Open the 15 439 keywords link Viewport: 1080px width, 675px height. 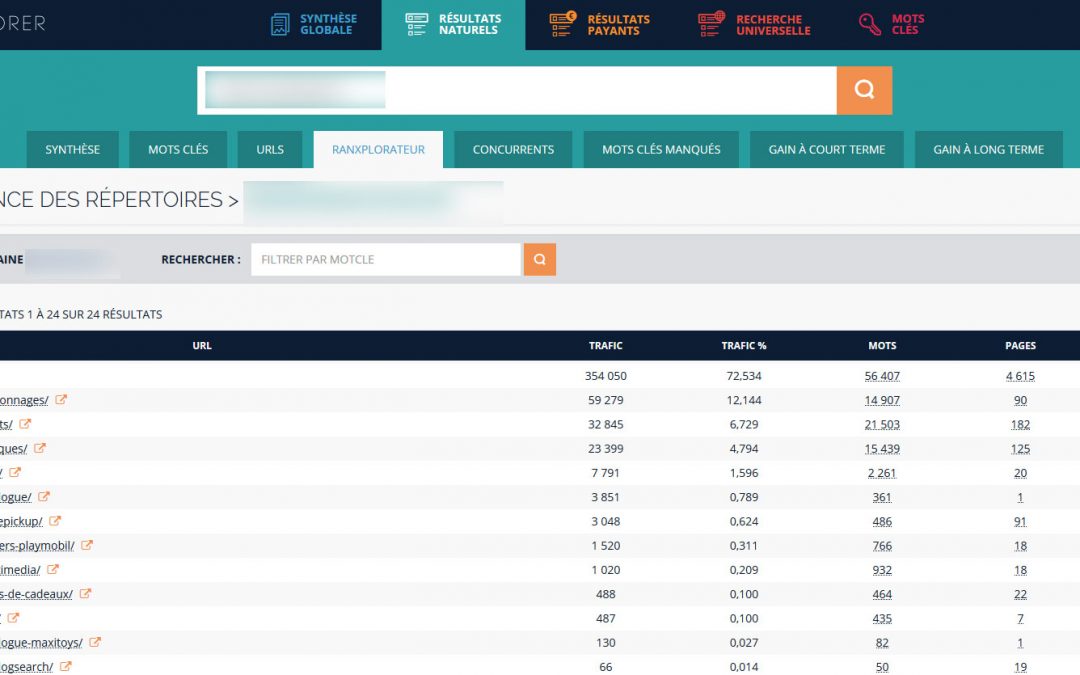tap(882, 449)
